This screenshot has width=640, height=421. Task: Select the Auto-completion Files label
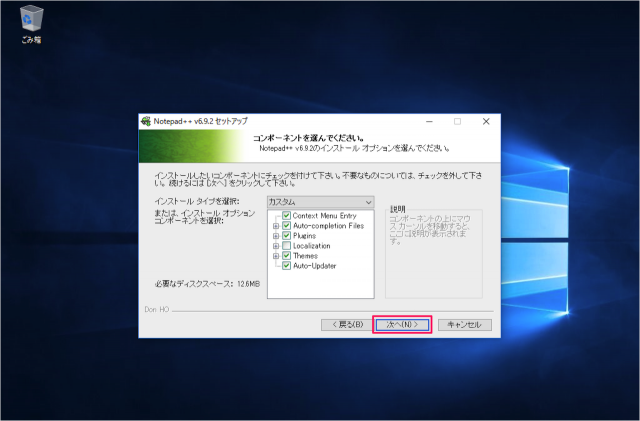tap(328, 226)
